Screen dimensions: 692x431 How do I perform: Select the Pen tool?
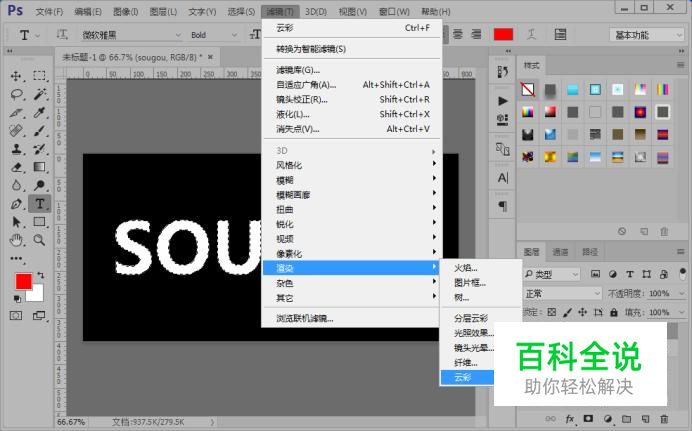16,204
